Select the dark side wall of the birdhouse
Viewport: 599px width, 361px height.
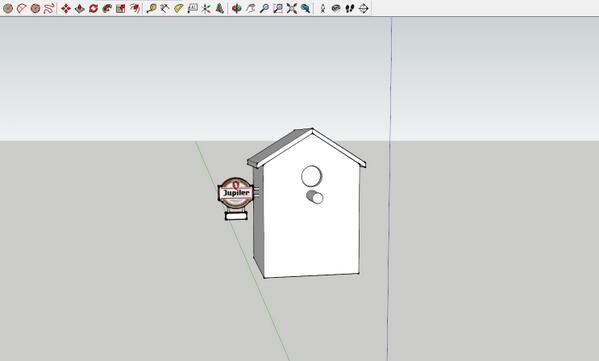(x=259, y=222)
